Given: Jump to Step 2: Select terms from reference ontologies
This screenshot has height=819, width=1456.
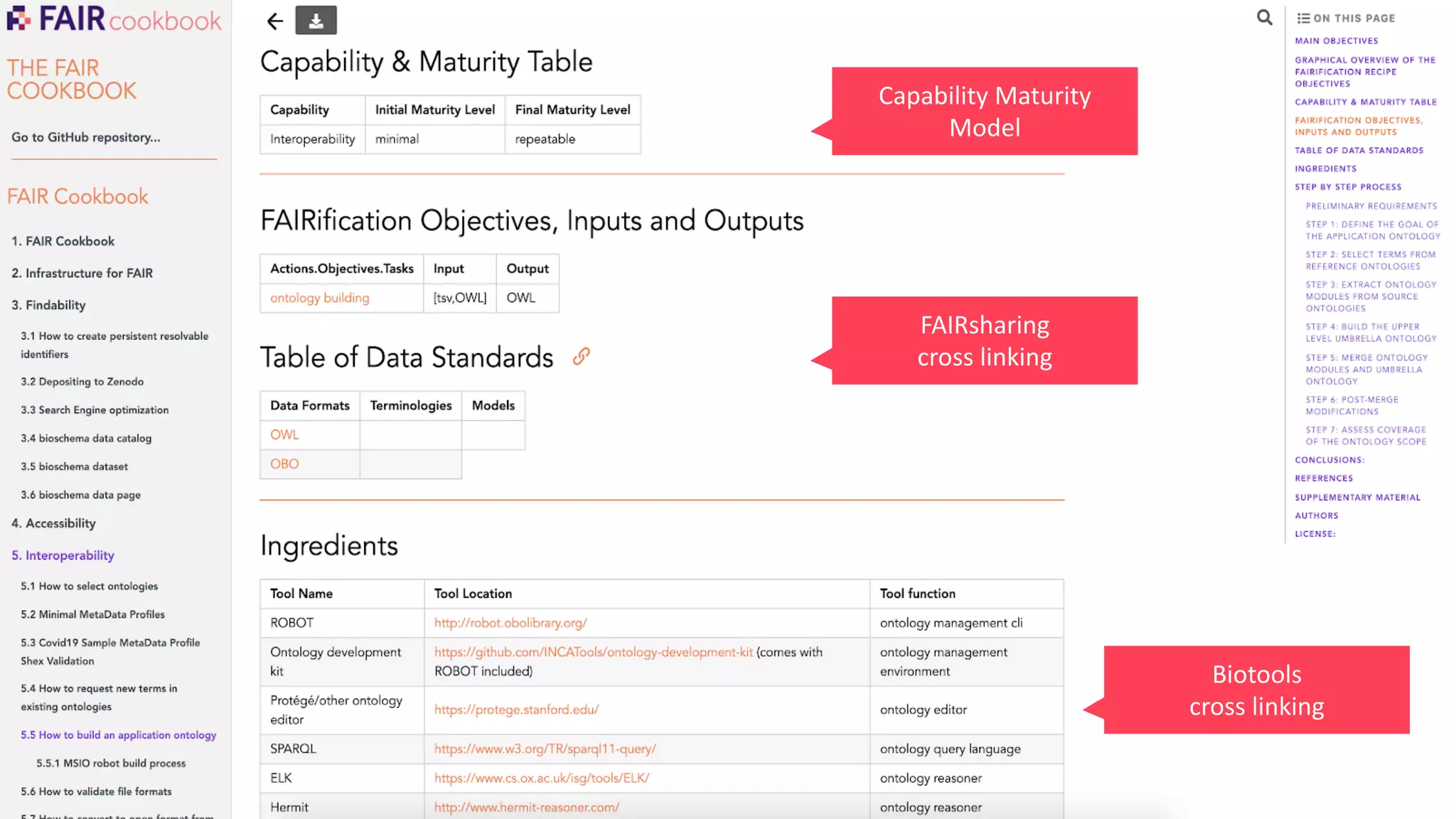Looking at the screenshot, I should click(1371, 260).
